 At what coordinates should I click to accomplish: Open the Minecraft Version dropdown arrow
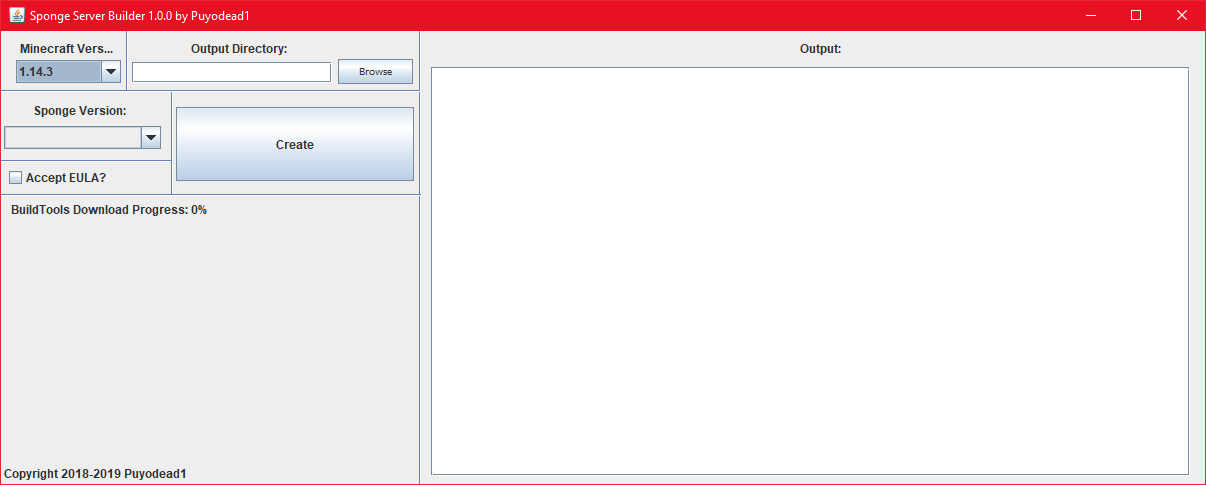[x=111, y=72]
